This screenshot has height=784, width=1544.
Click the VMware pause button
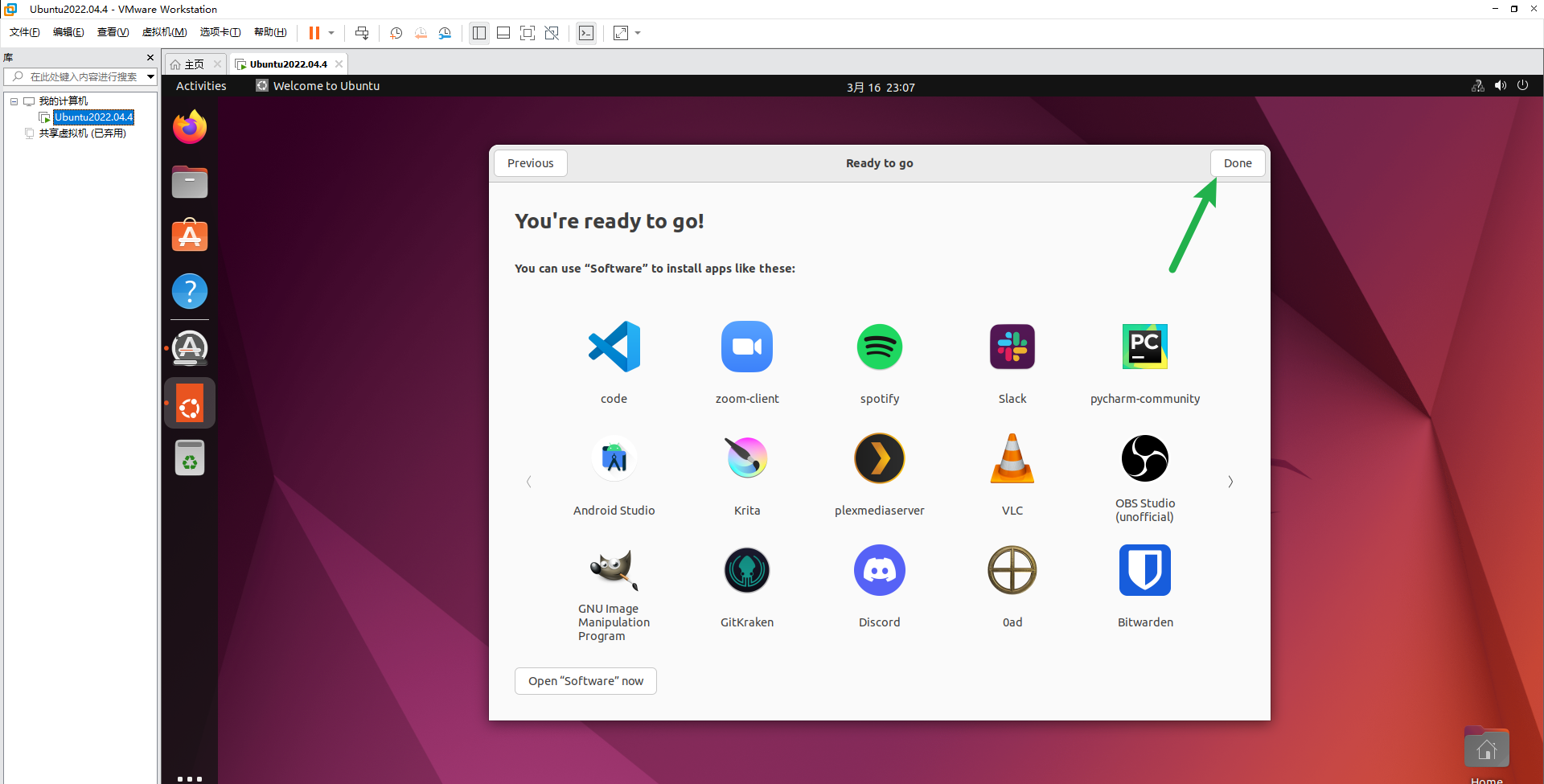coord(314,33)
